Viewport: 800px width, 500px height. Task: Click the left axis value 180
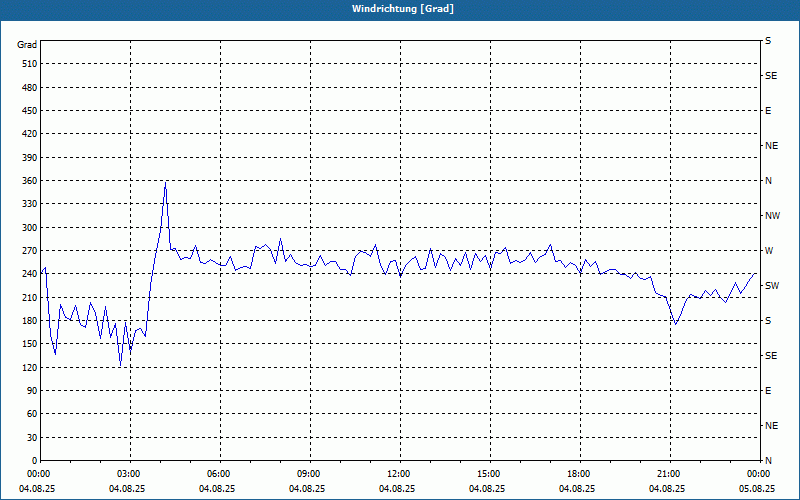30,321
